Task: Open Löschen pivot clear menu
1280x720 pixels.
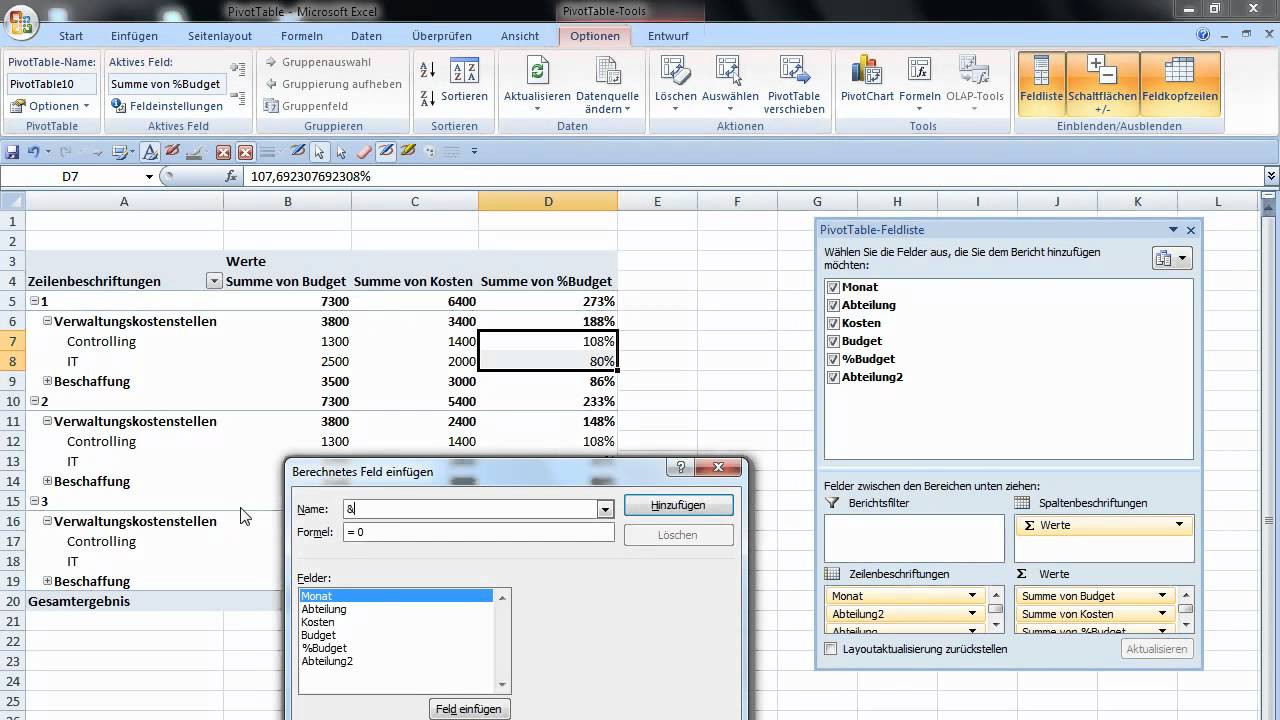Action: pyautogui.click(x=675, y=84)
